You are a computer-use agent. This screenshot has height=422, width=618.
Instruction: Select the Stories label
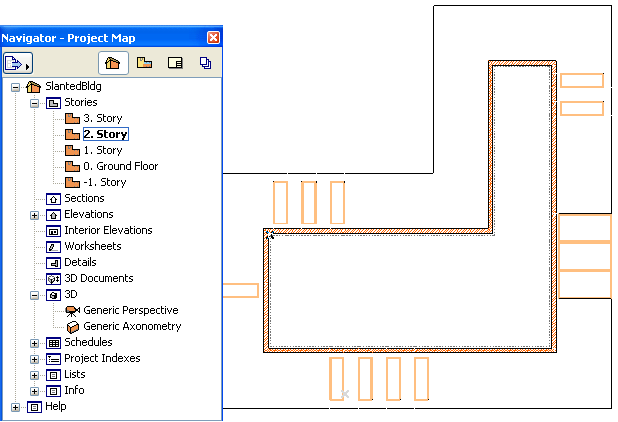[81, 102]
